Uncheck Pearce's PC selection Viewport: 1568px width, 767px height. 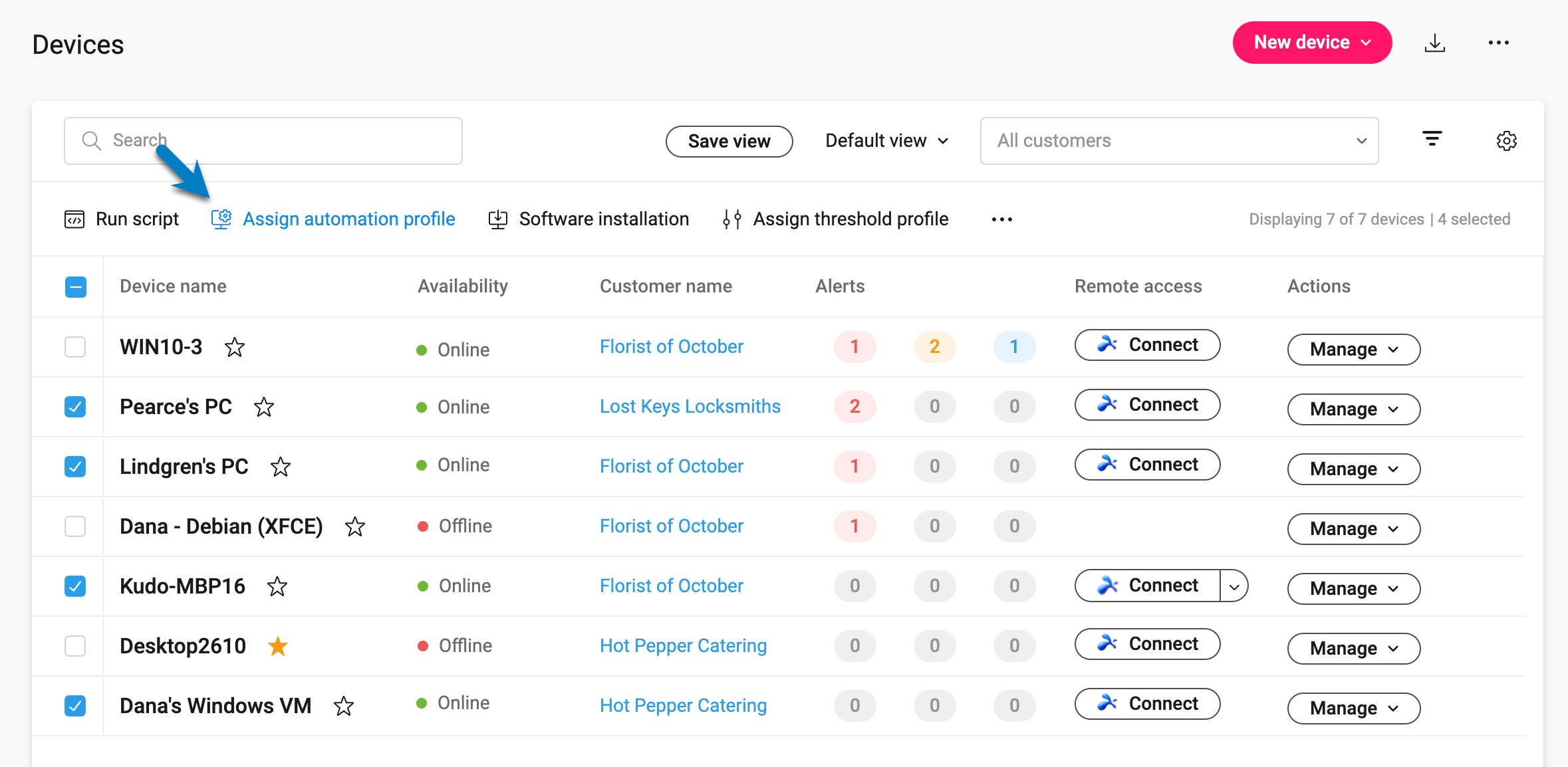(75, 407)
